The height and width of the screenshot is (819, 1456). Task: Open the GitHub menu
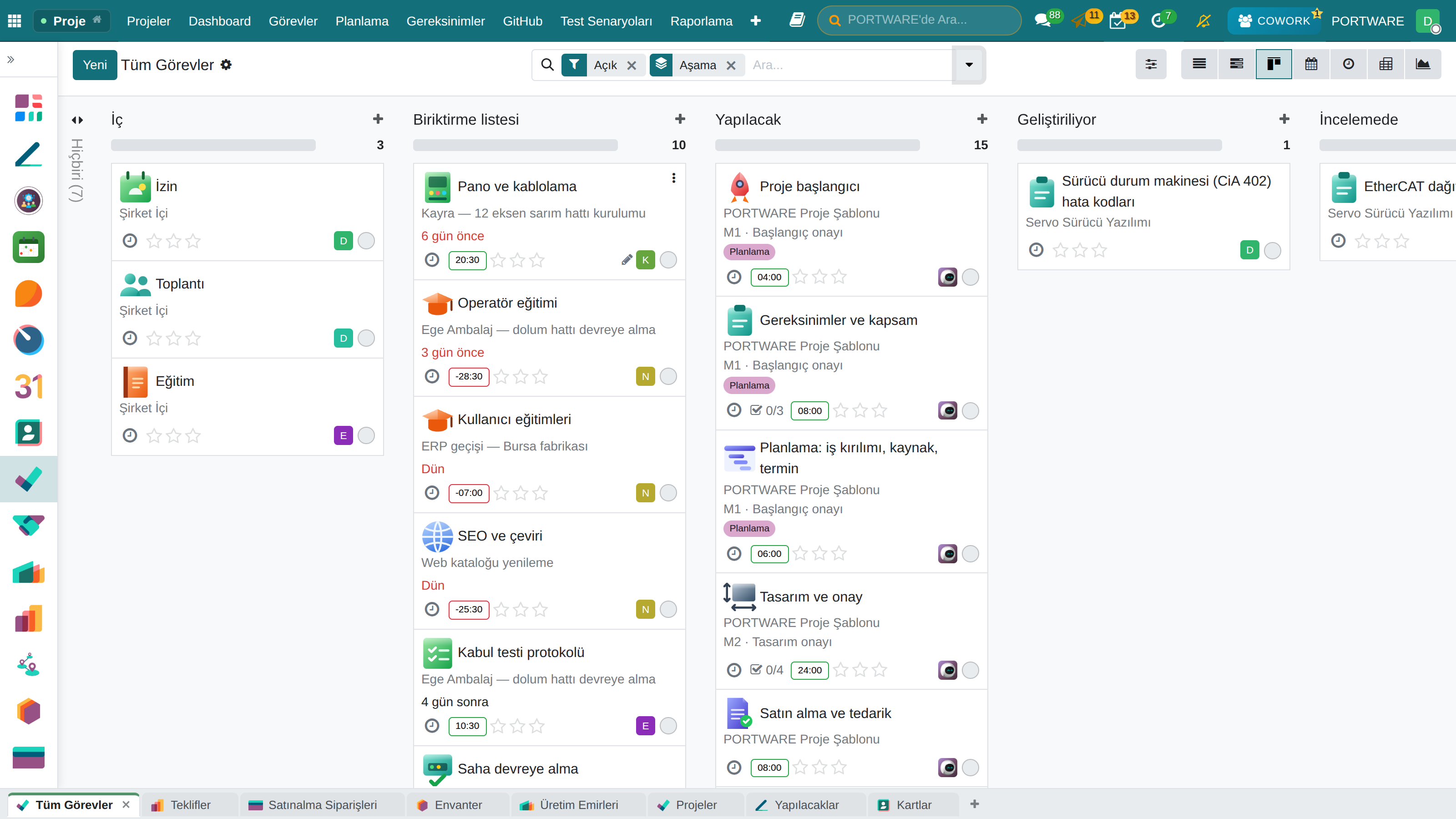coord(522,21)
